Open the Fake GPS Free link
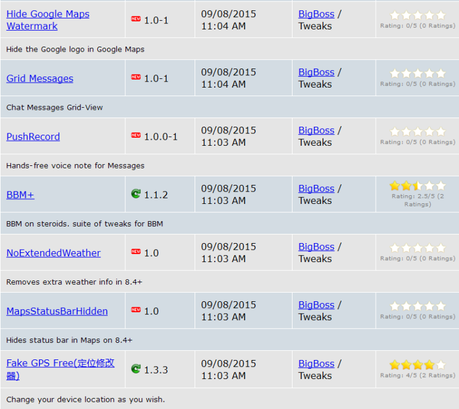The image size is (459, 409). click(x=60, y=369)
